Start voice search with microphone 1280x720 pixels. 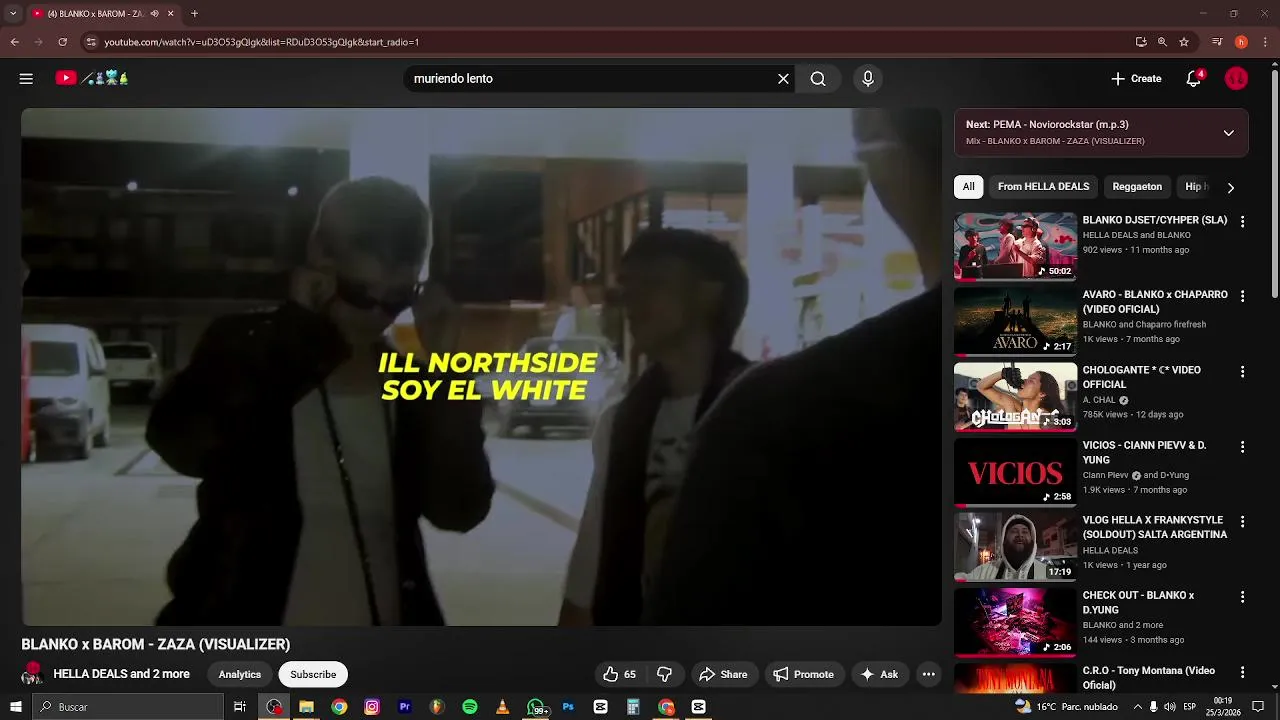868,78
